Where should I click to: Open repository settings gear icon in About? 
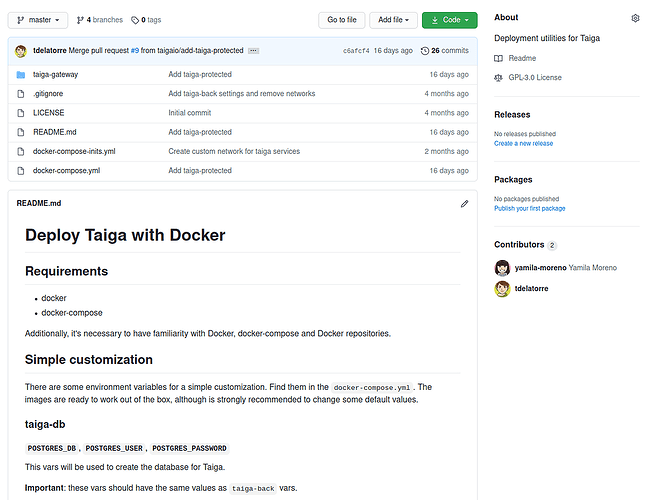(635, 18)
